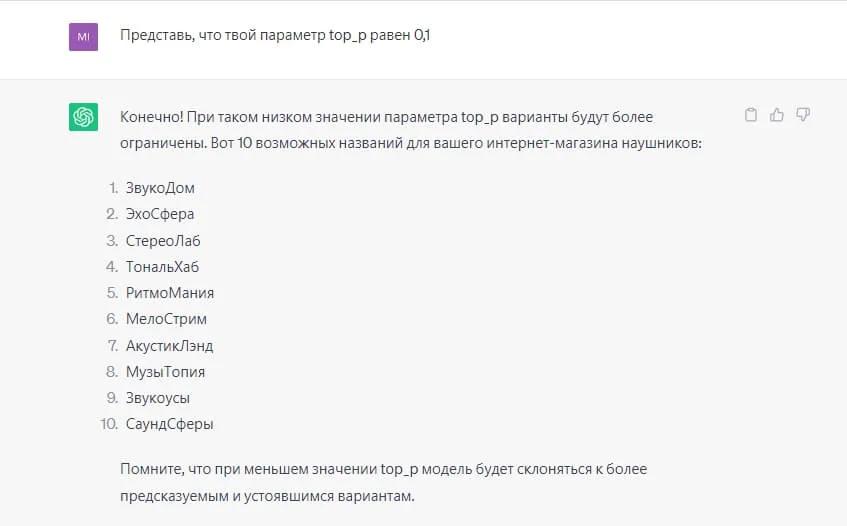This screenshot has width=847, height=526.
Task: Dislike the response with thumbs down
Action: click(x=802, y=115)
